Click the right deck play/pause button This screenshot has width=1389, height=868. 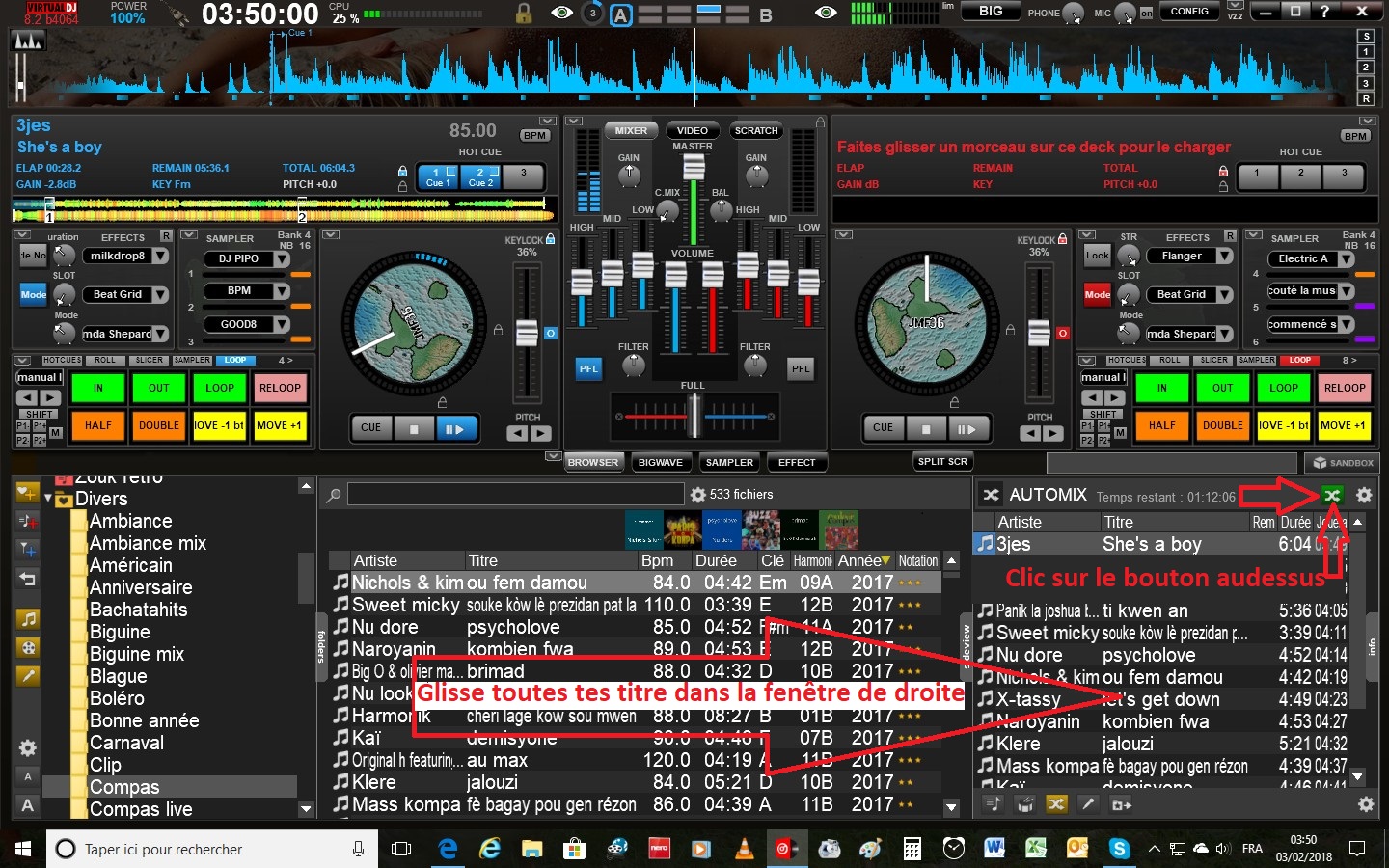click(967, 428)
